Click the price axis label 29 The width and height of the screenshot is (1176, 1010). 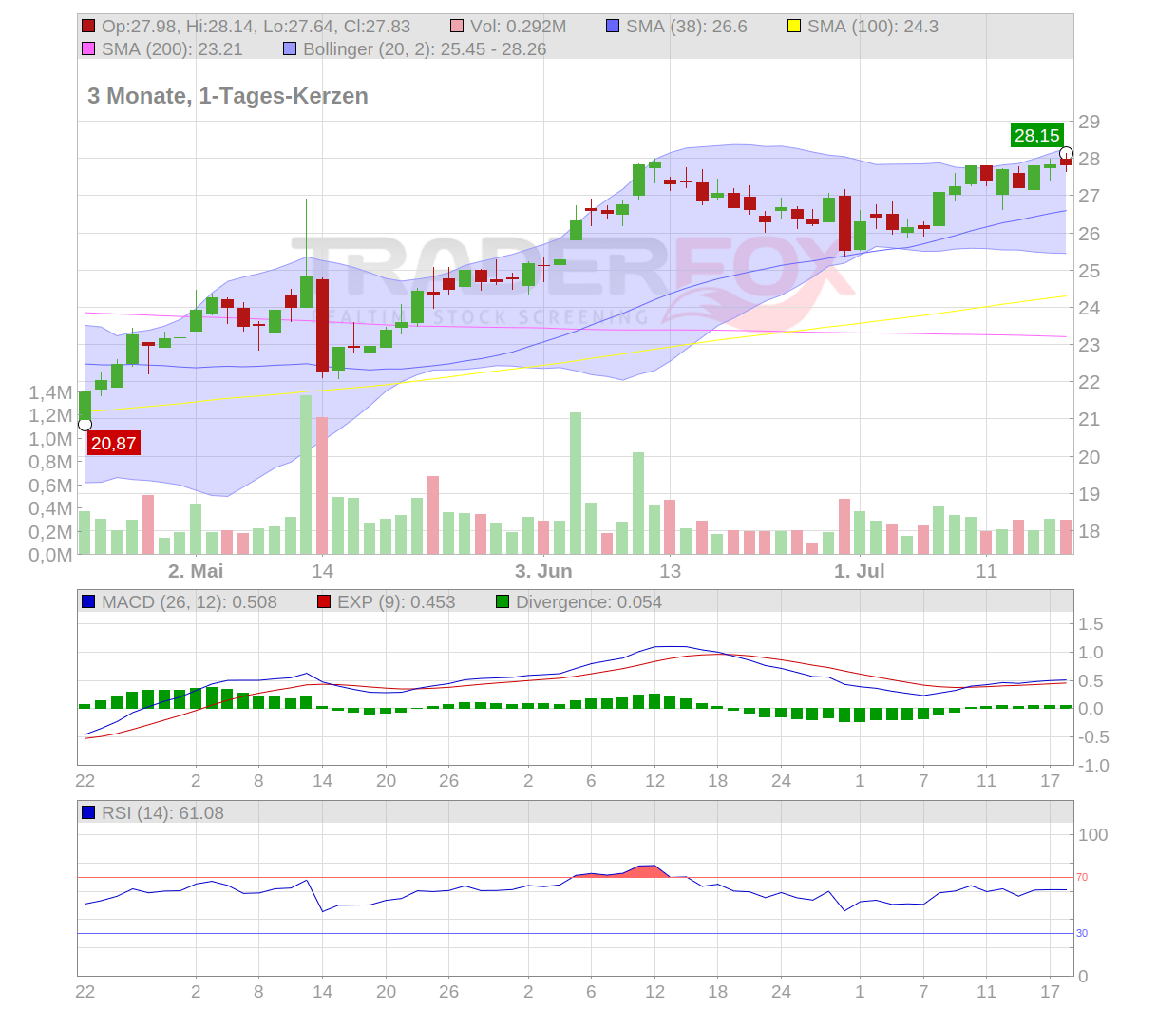point(1089,122)
